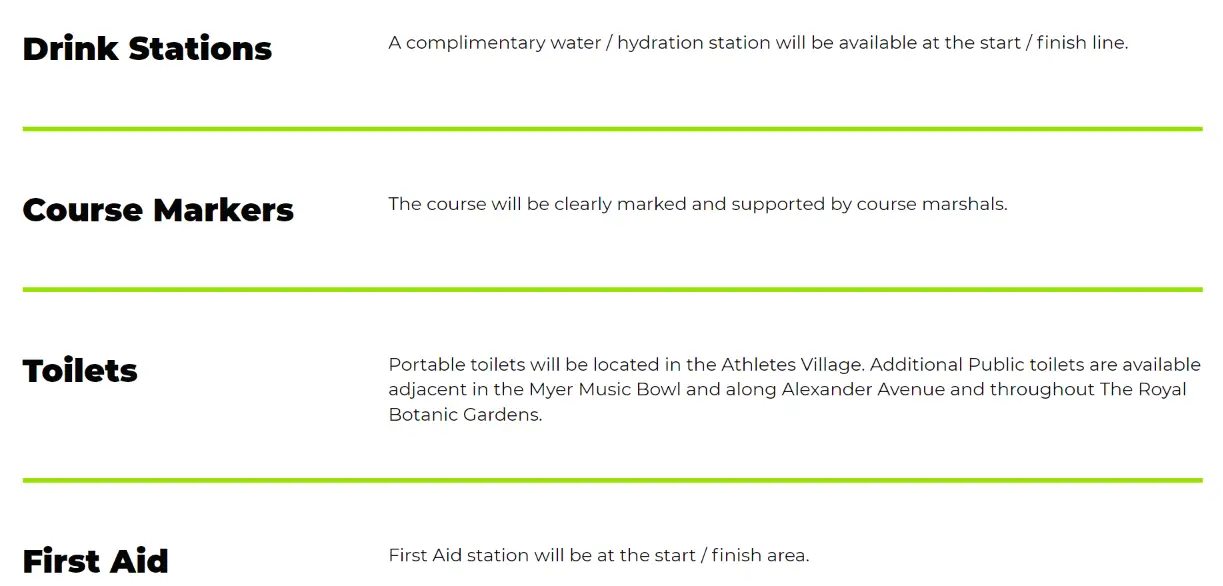Click the First Aid station location sentence

[x=599, y=555]
